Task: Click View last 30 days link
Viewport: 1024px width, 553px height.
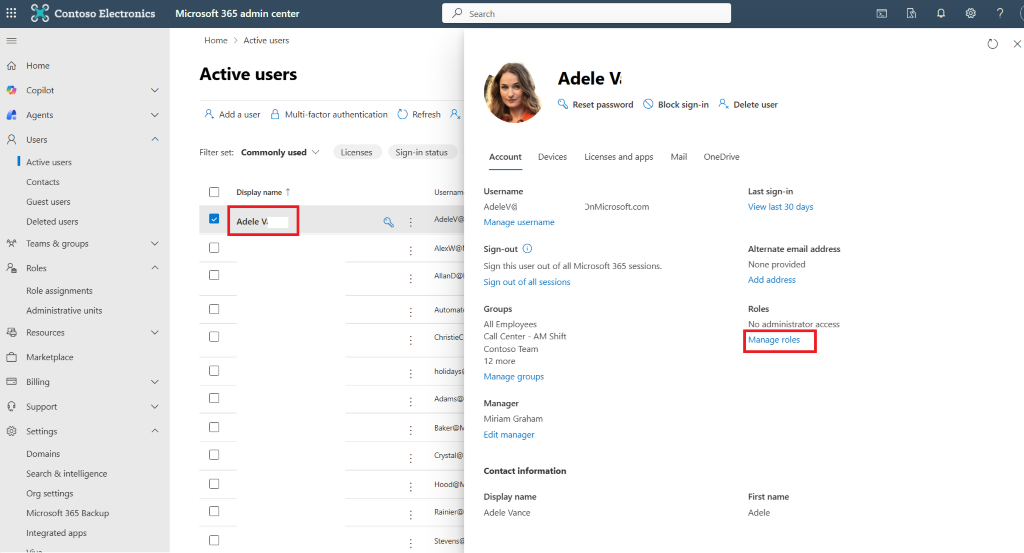Action: [x=780, y=207]
